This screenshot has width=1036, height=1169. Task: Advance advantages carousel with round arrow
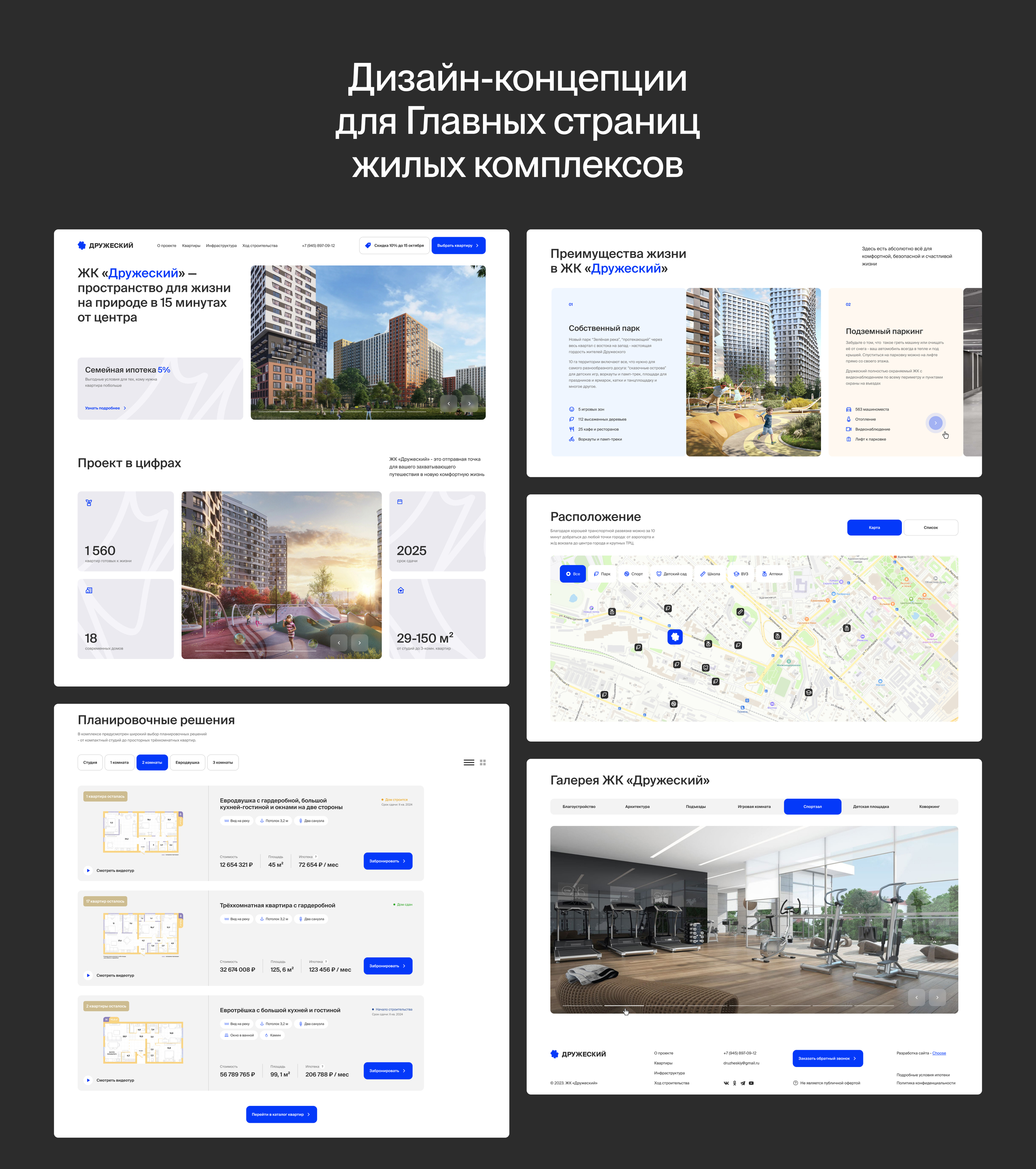pos(935,423)
